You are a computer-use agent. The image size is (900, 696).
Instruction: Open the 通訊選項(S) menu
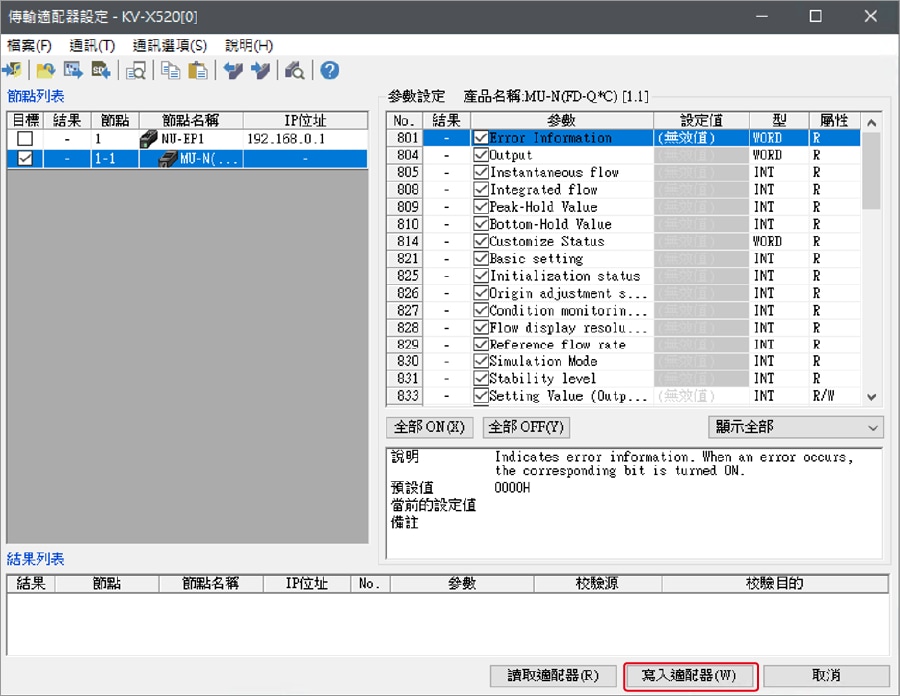coord(170,46)
